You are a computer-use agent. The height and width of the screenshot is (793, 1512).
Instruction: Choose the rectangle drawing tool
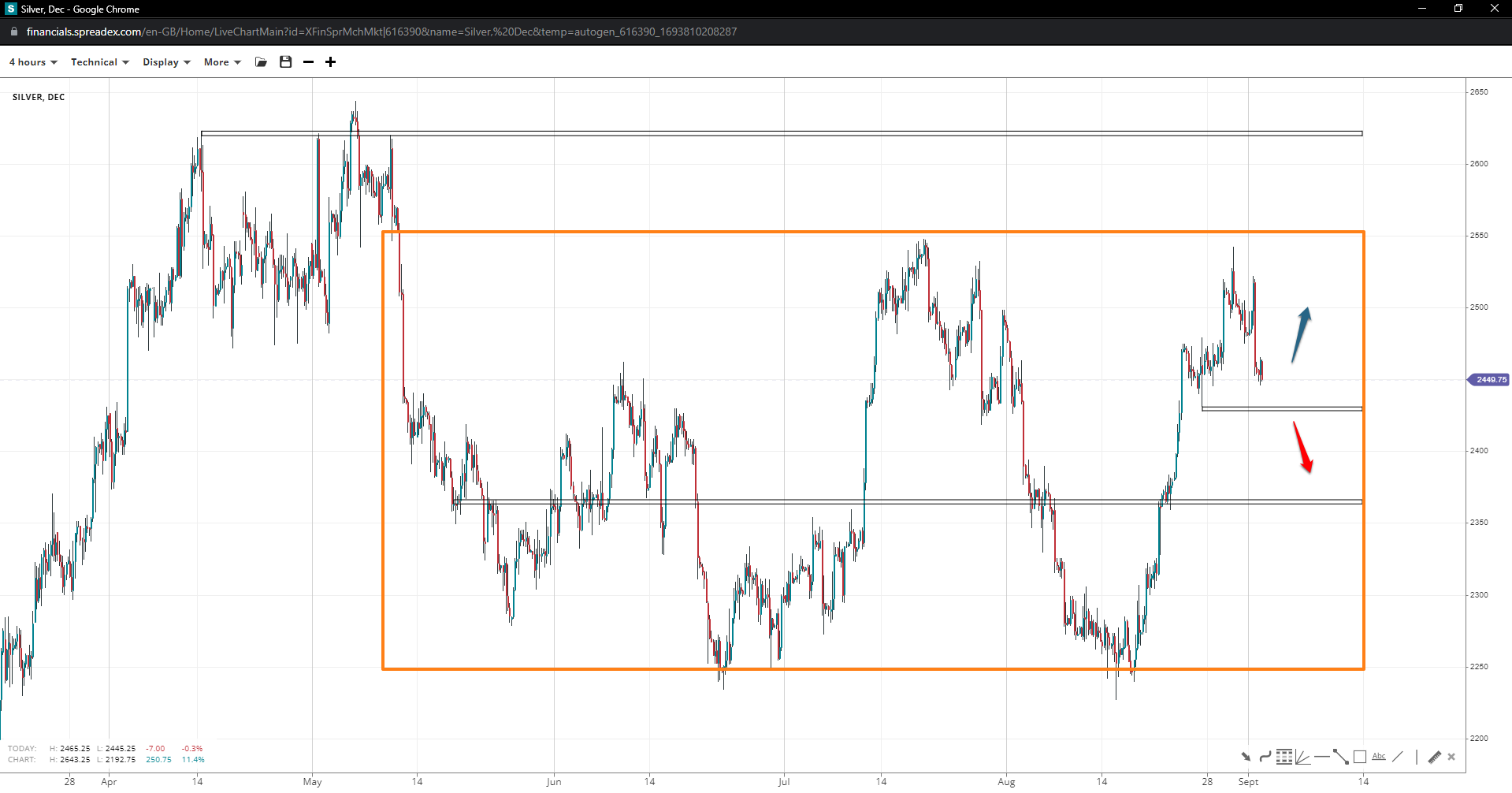1360,757
